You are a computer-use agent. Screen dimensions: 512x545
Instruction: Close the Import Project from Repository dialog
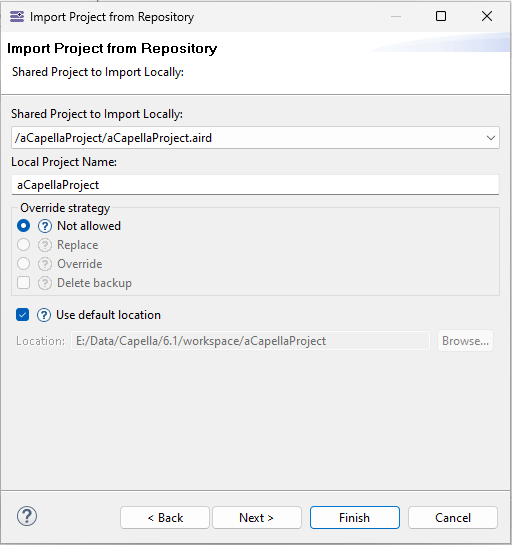coord(487,16)
